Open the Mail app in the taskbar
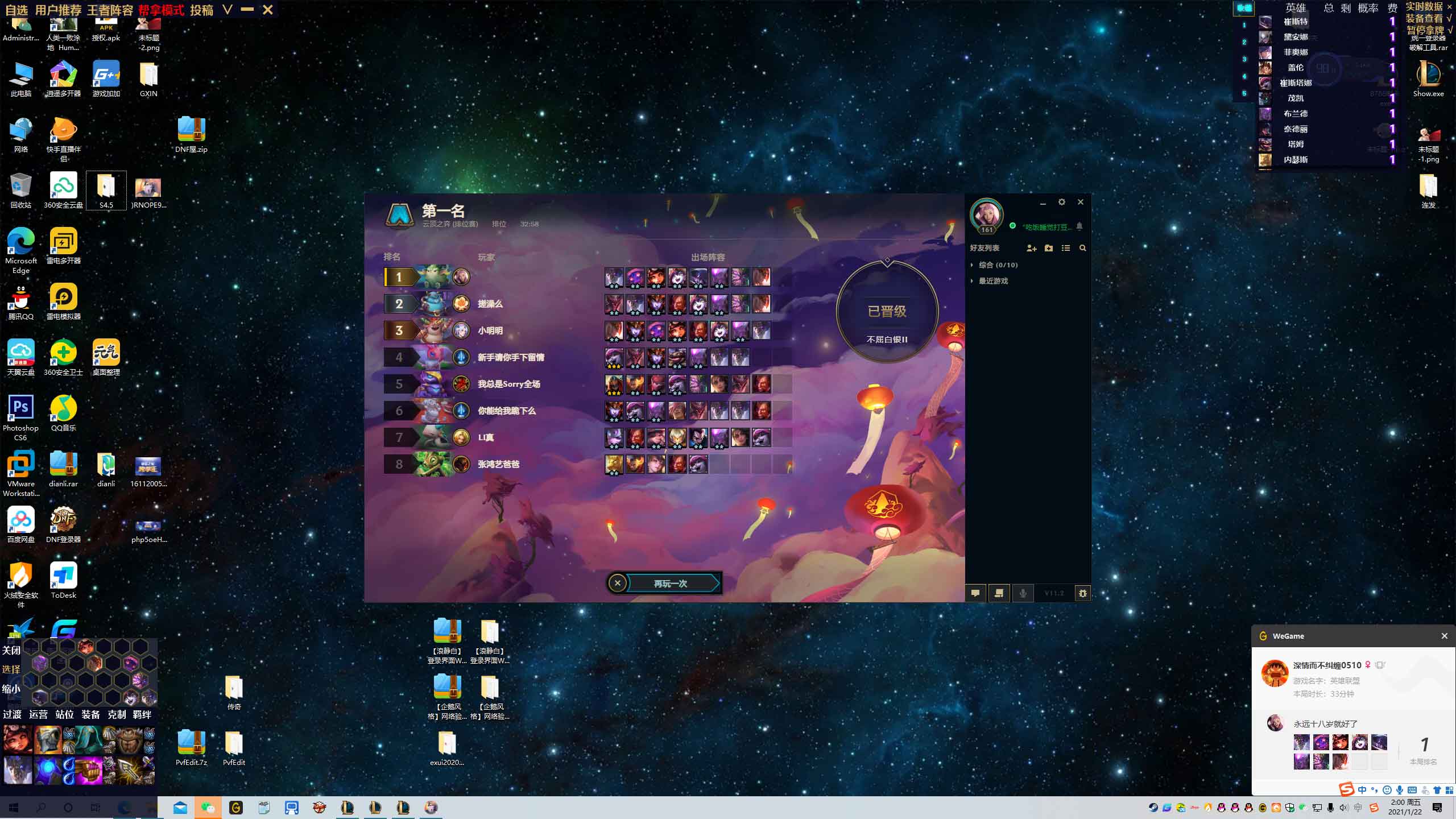Viewport: 1456px width, 819px height. point(180,808)
